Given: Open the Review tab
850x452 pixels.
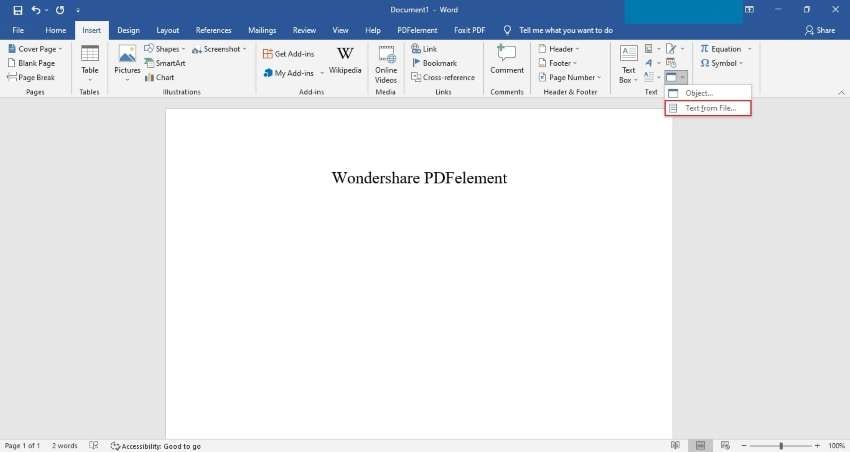Looking at the screenshot, I should tap(304, 30).
